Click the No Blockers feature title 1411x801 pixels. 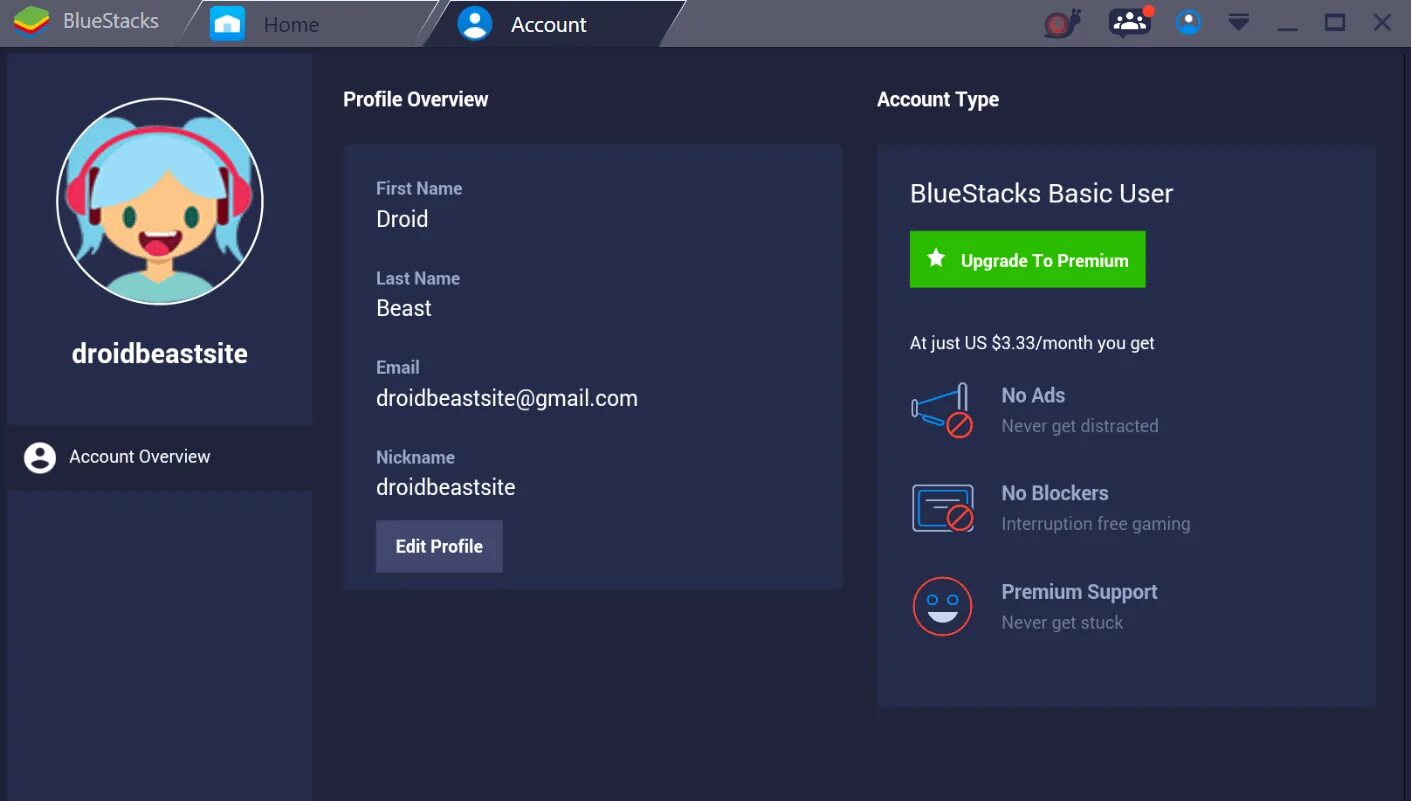coord(1055,493)
